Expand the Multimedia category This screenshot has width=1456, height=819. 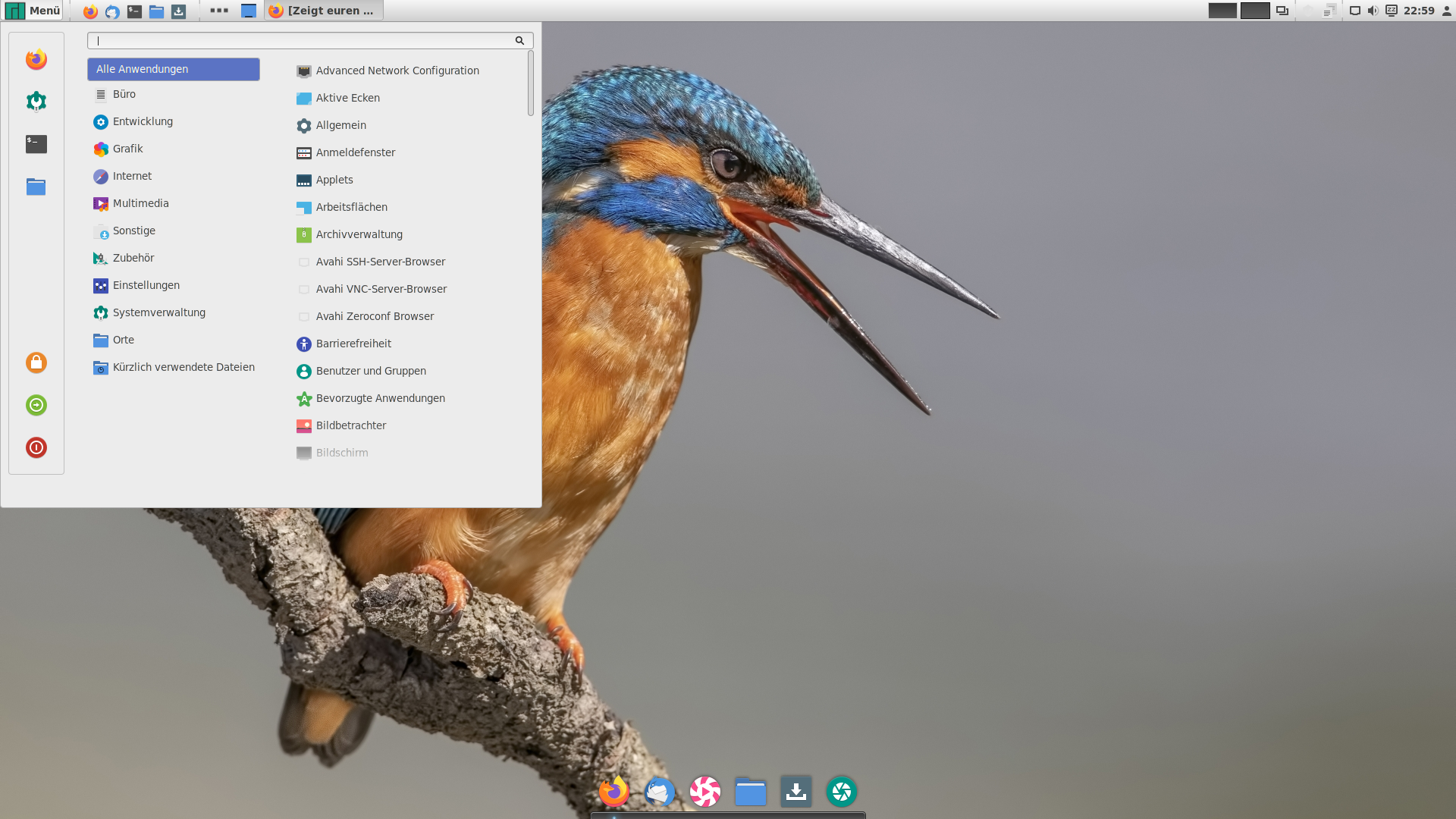(x=140, y=203)
